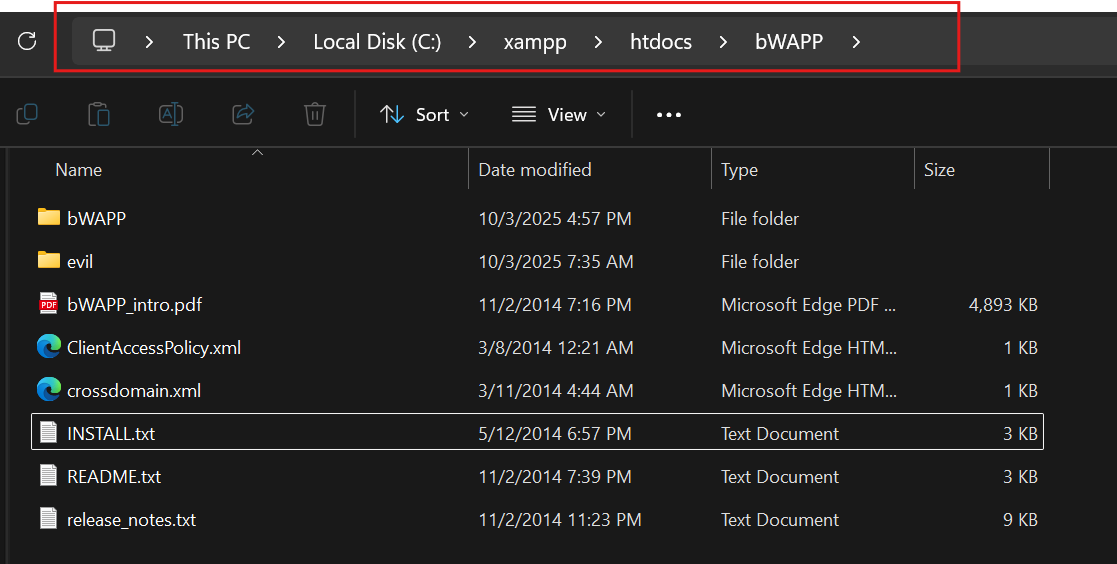This screenshot has width=1117, height=564.
Task: Click the Delete trash icon
Action: 315,114
